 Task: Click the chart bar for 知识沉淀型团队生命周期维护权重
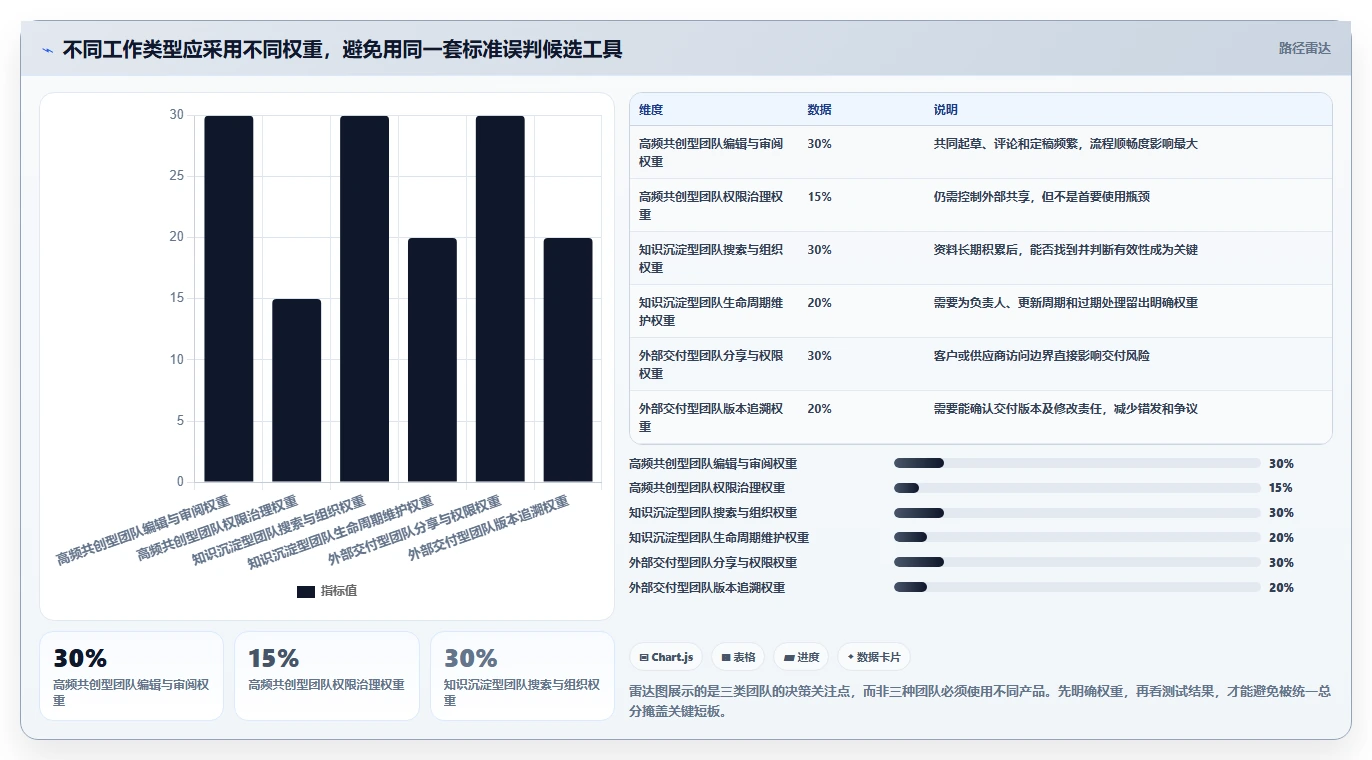point(432,360)
